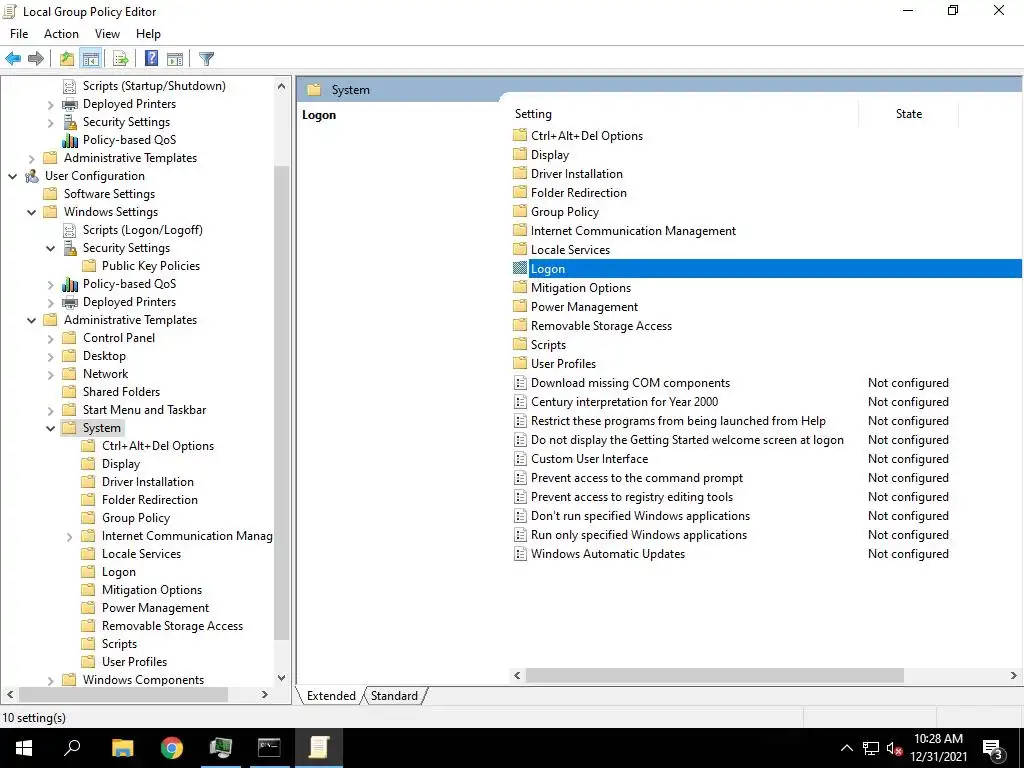Screen dimensions: 1024x768
Task: Launch Google Chrome from taskbar
Action: (172, 748)
